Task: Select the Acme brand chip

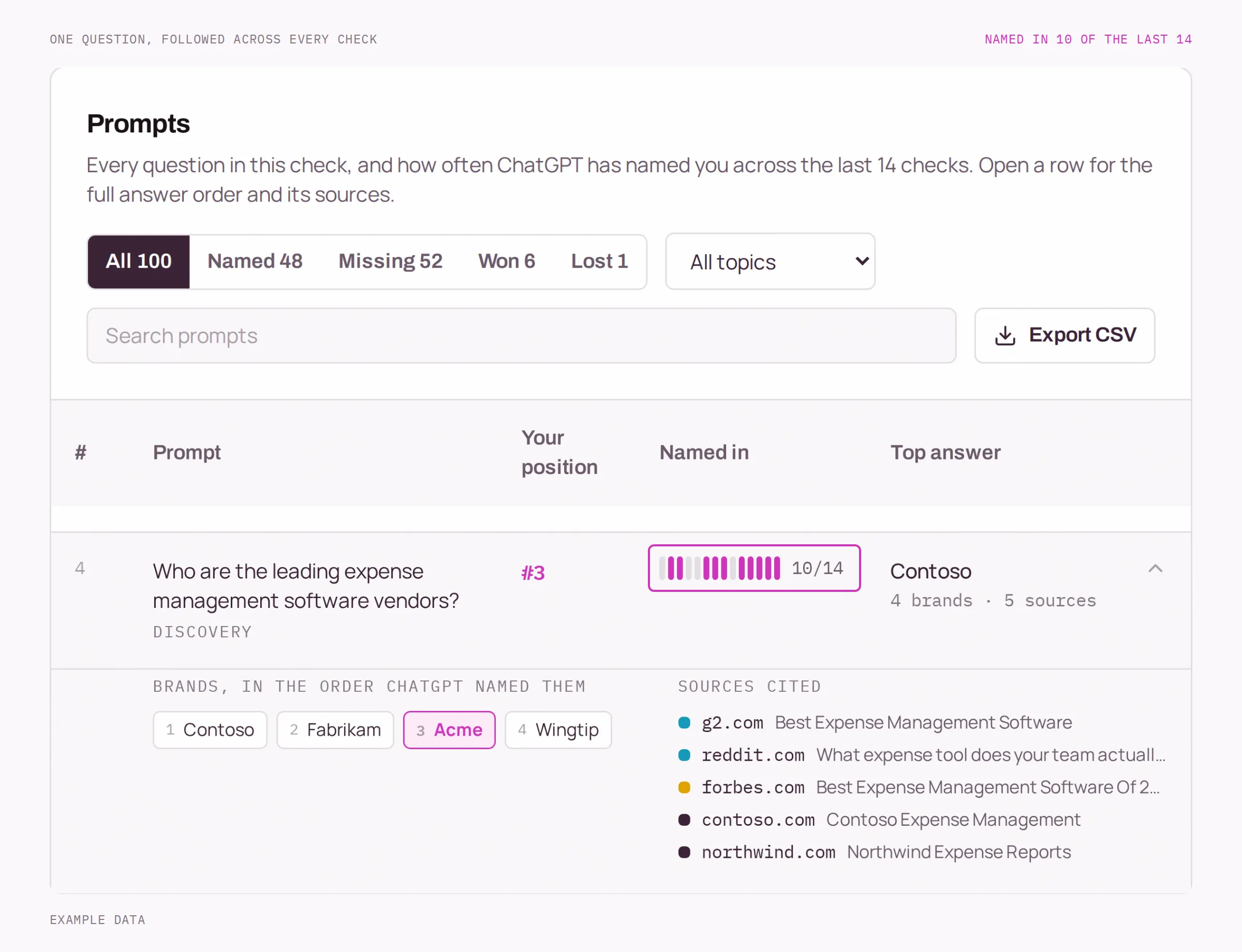Action: click(x=449, y=730)
